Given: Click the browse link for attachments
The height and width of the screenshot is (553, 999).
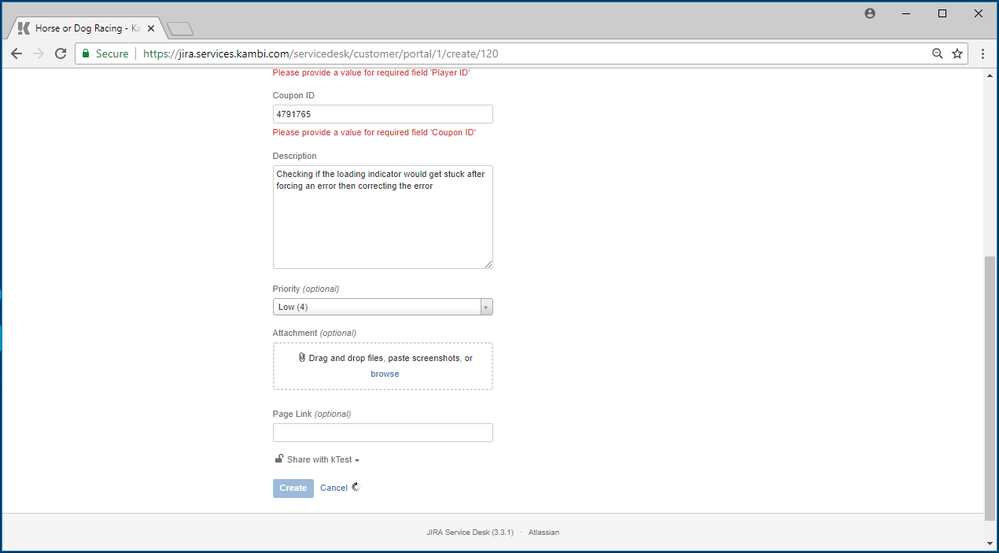Looking at the screenshot, I should click(x=385, y=374).
